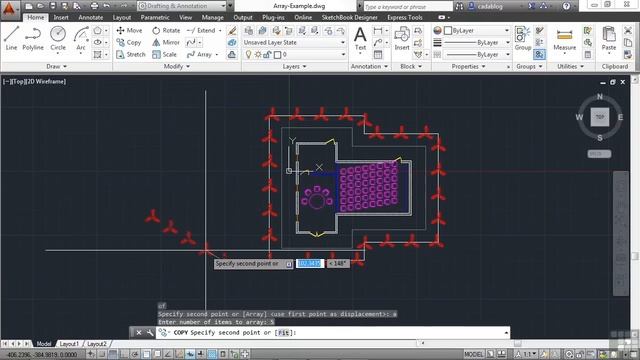
Task: Expand the Draw panel
Action: [x=56, y=66]
